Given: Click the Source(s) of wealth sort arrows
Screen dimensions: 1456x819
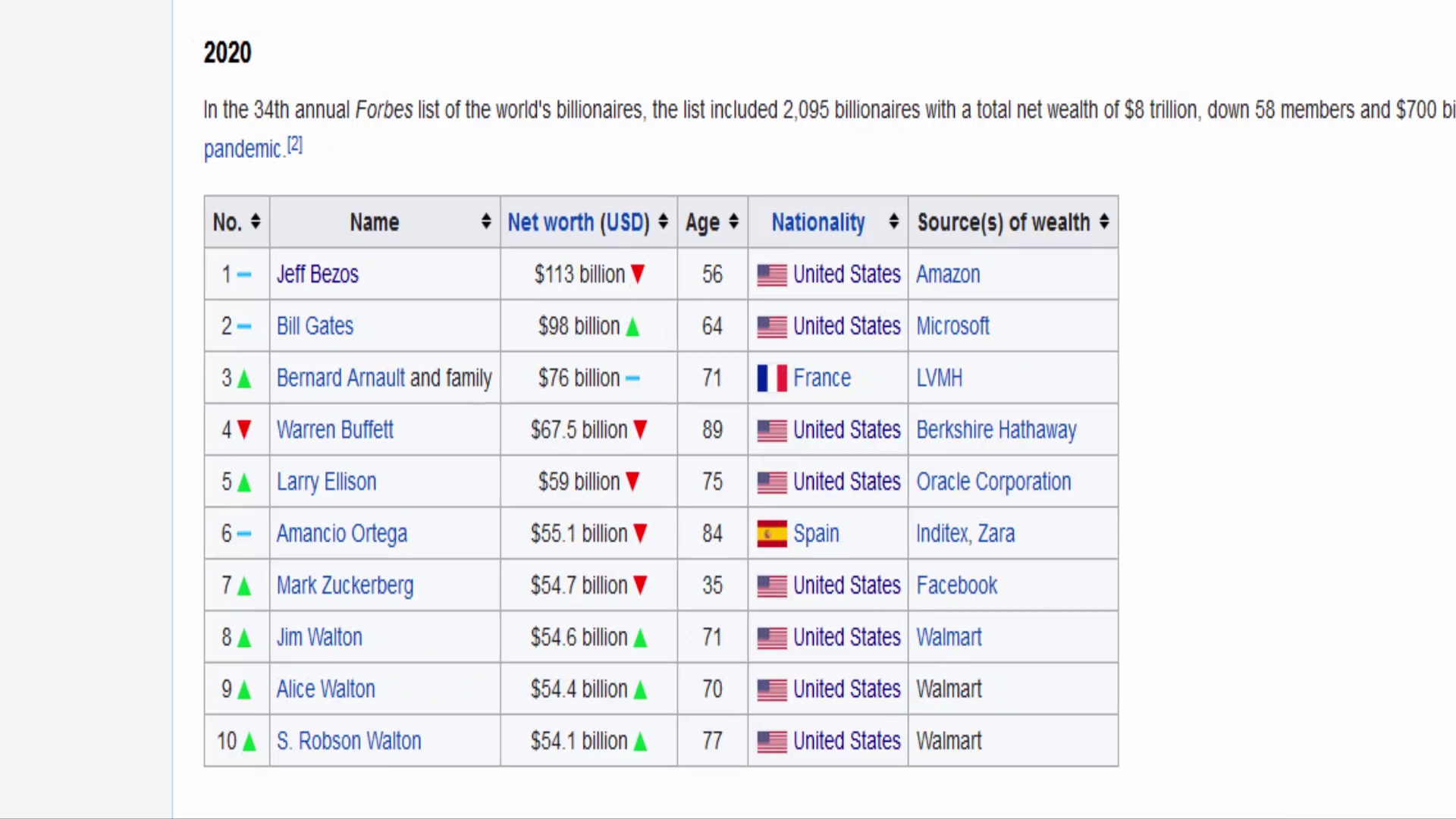Looking at the screenshot, I should [1104, 221].
